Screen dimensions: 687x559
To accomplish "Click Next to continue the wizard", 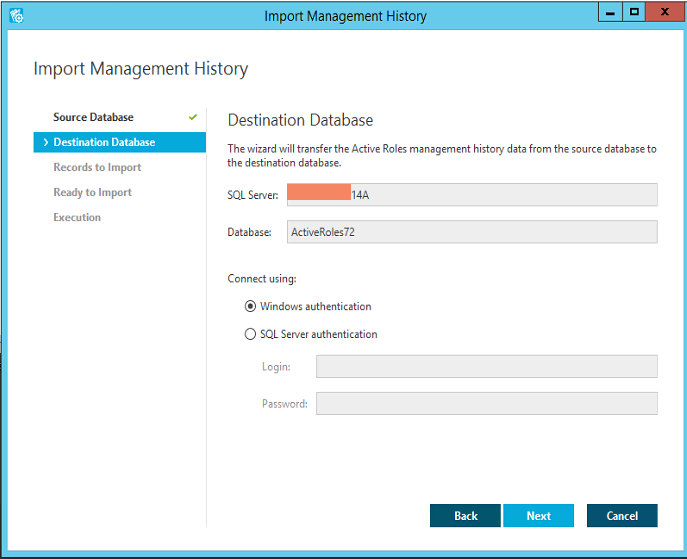I will point(538,516).
